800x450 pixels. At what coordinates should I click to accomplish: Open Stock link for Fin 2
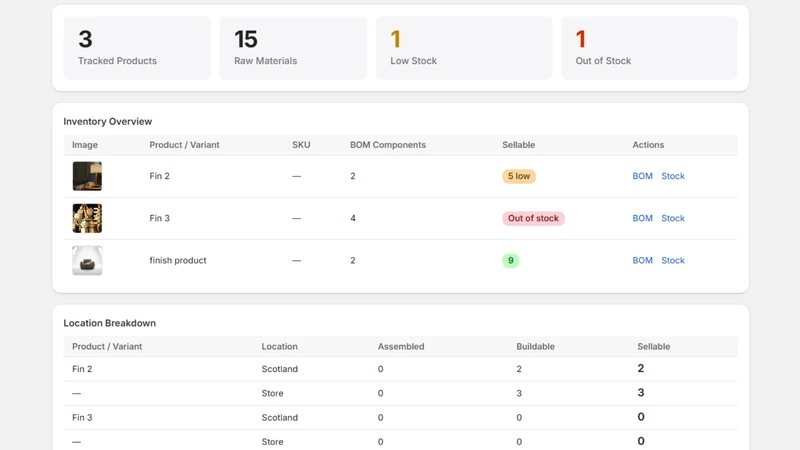(673, 176)
